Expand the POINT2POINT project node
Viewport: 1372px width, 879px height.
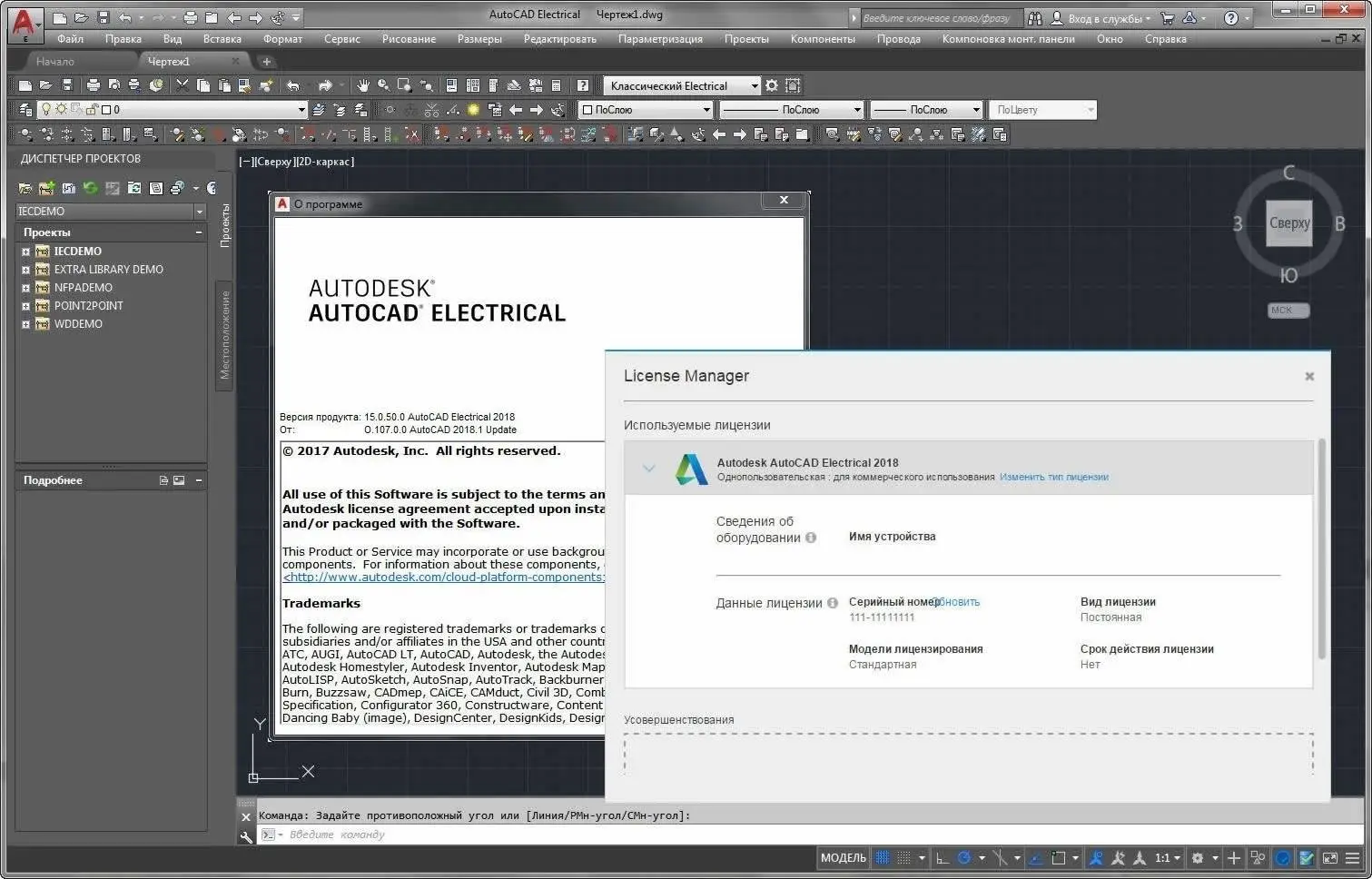click(x=25, y=306)
